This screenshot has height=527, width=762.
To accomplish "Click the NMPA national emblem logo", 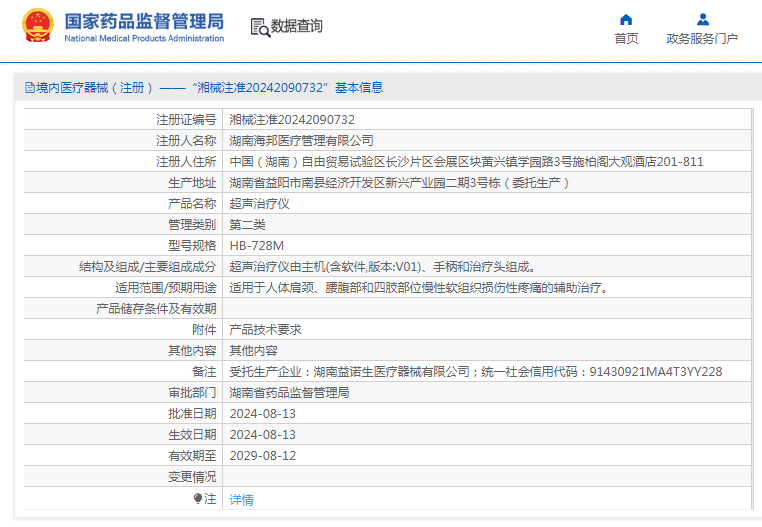I will [38, 26].
